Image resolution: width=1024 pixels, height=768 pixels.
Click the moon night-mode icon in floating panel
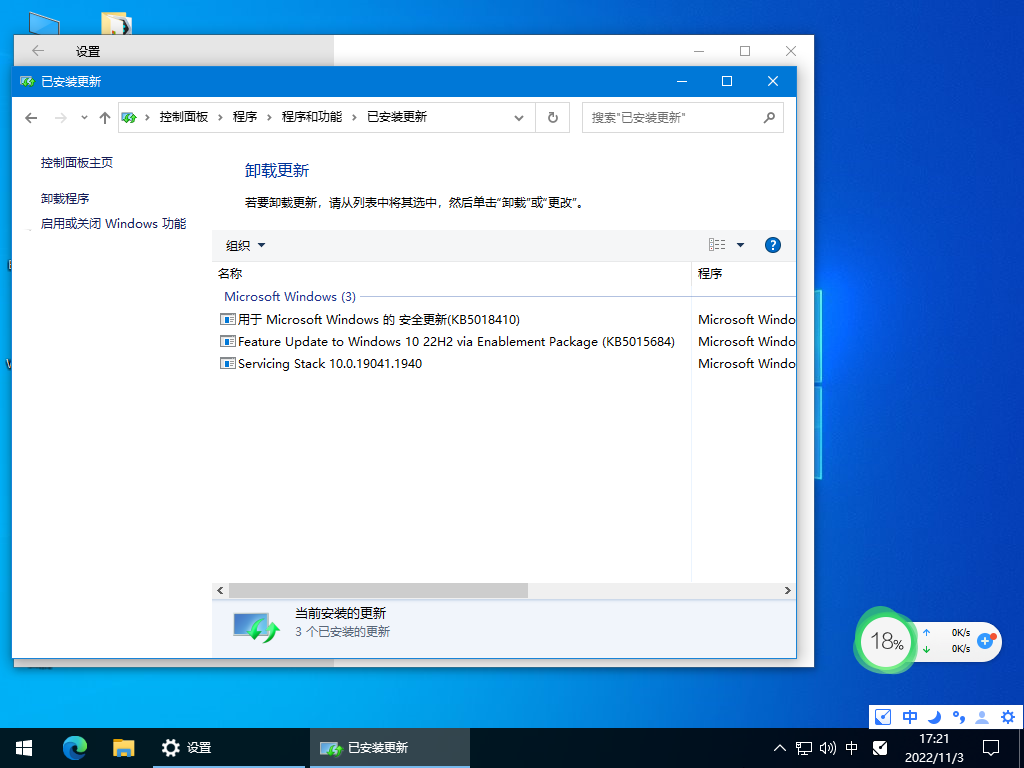coord(934,717)
